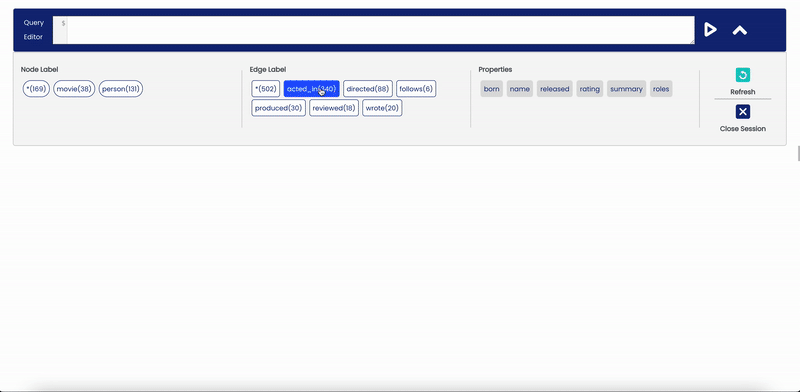Click the teal Refresh icon
Image resolution: width=800 pixels, height=392 pixels.
(x=743, y=75)
